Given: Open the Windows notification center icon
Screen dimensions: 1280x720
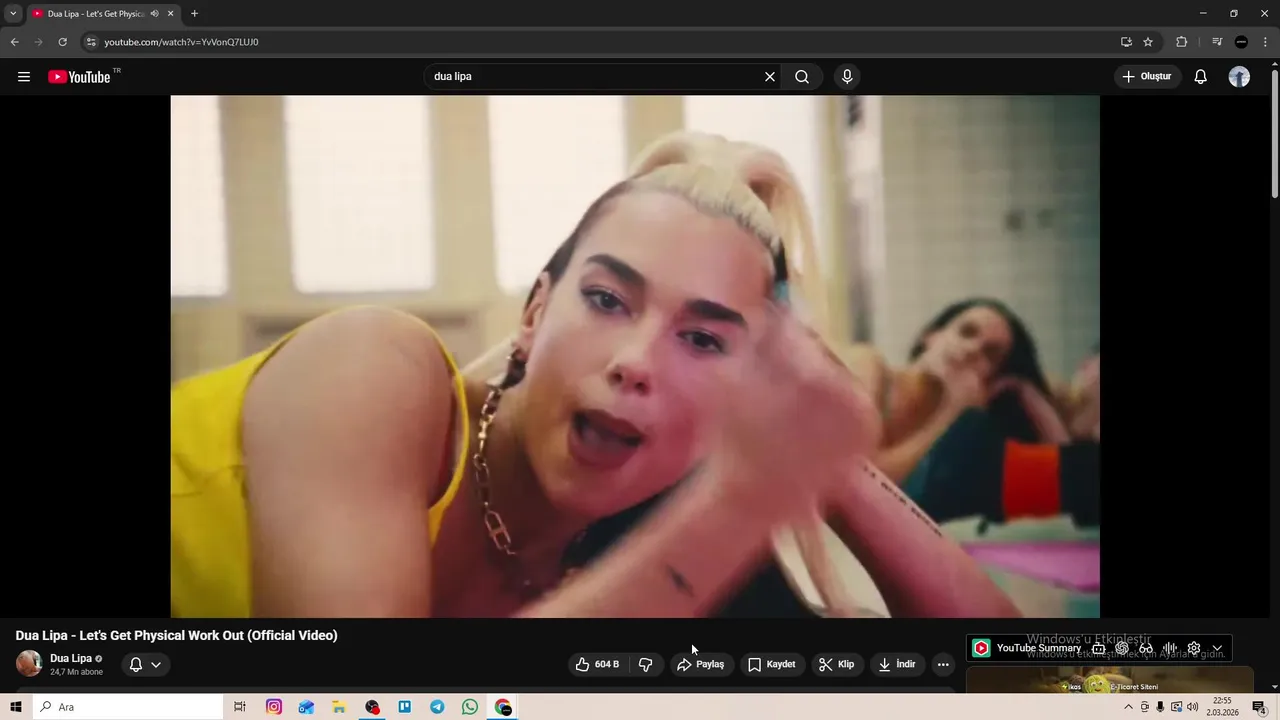Looking at the screenshot, I should click(x=1259, y=707).
